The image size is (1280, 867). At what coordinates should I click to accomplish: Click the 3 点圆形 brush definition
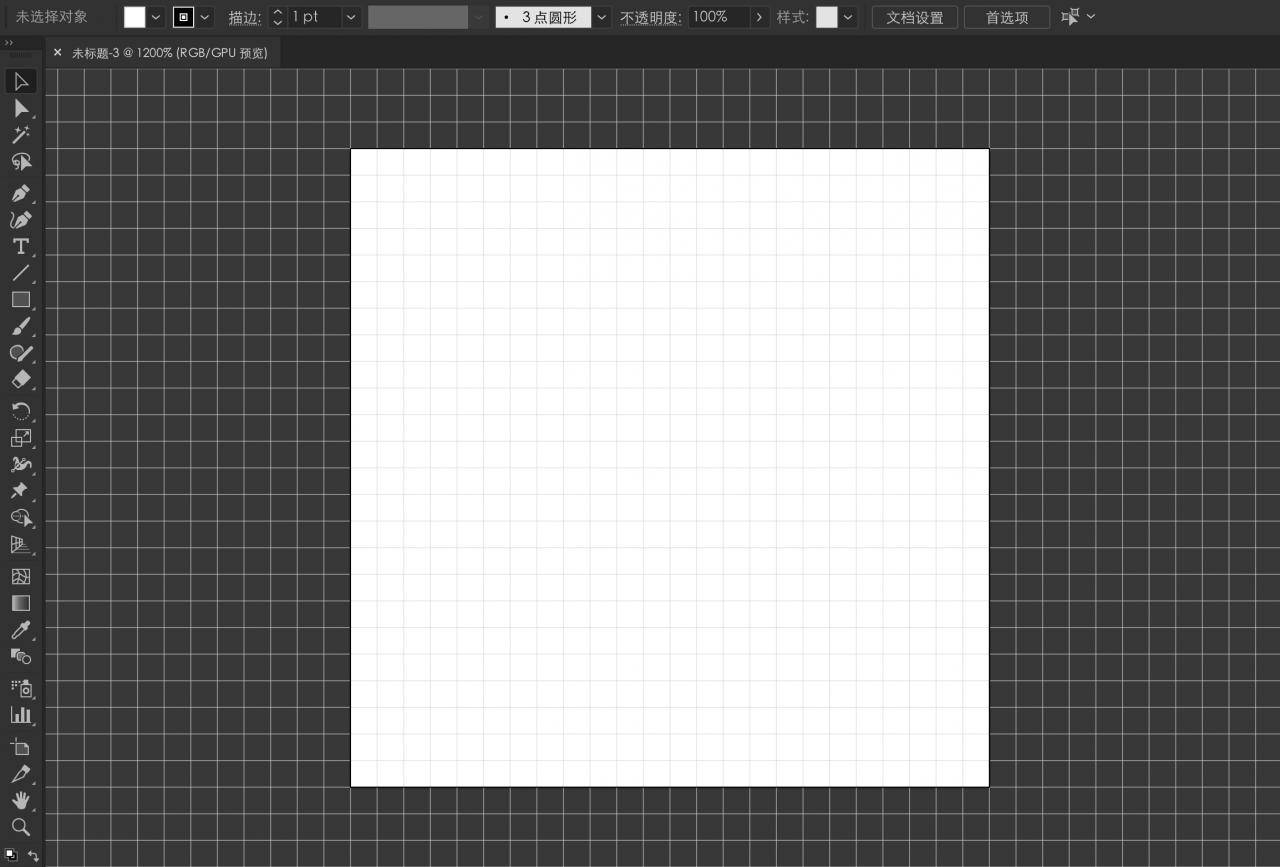543,17
